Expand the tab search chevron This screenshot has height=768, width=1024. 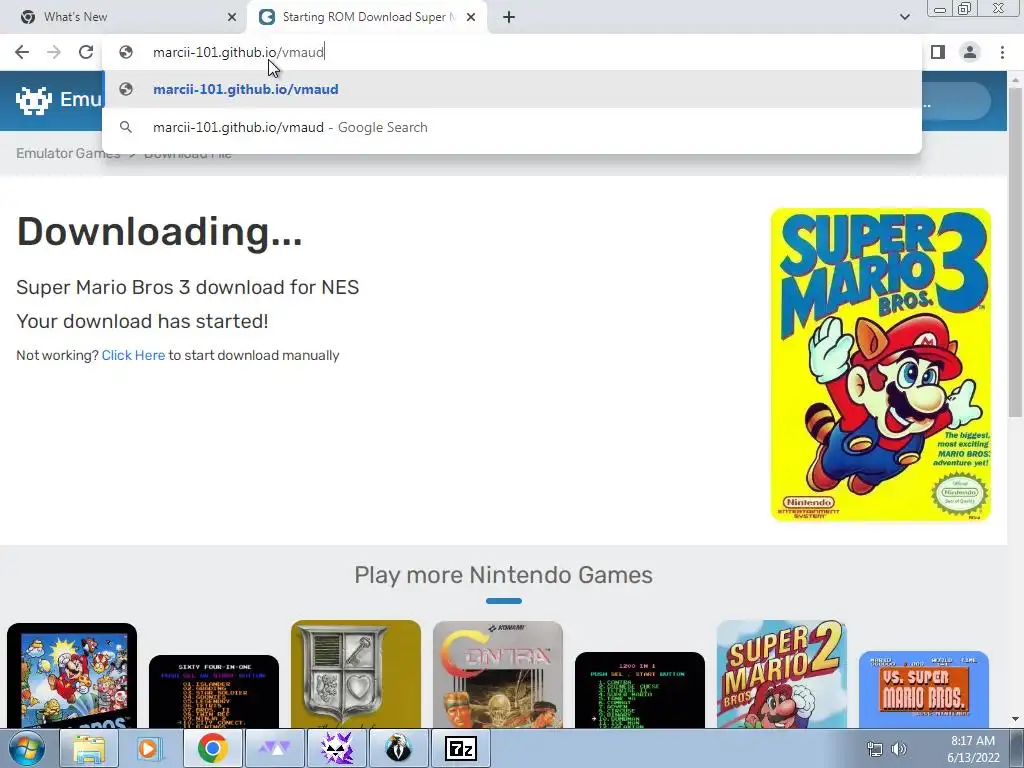(x=904, y=17)
